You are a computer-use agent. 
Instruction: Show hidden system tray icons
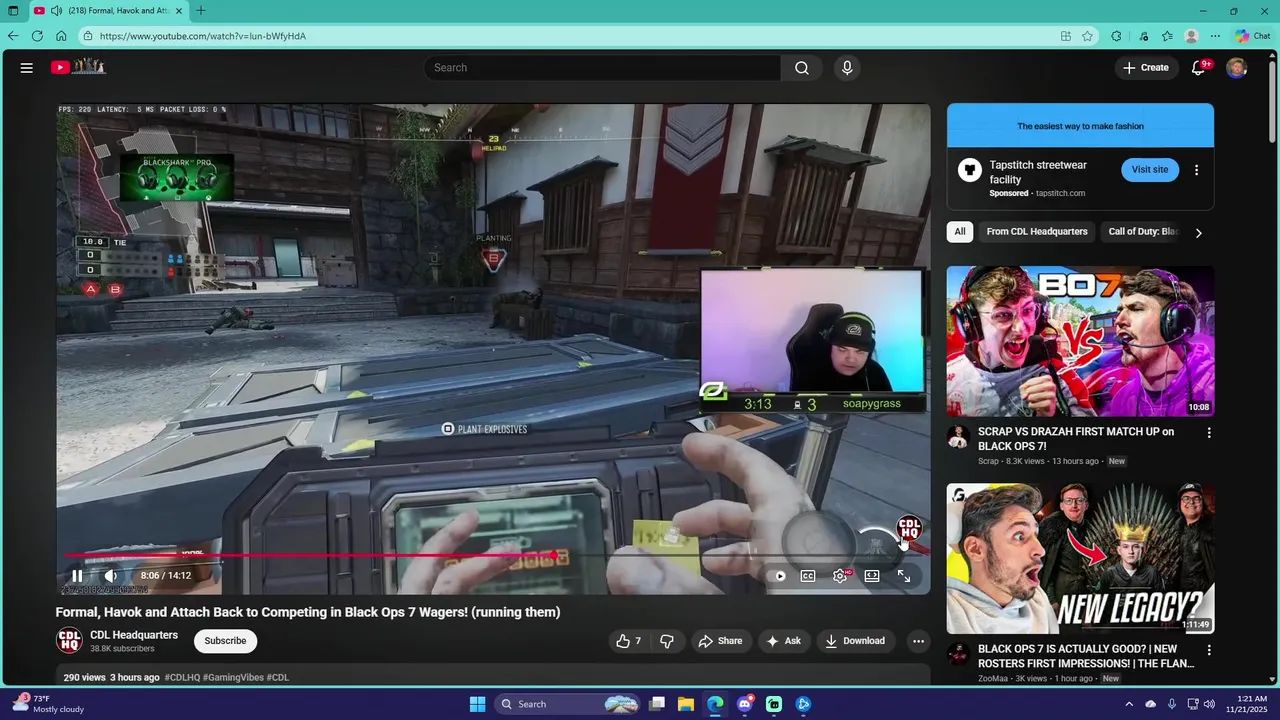pos(1131,704)
